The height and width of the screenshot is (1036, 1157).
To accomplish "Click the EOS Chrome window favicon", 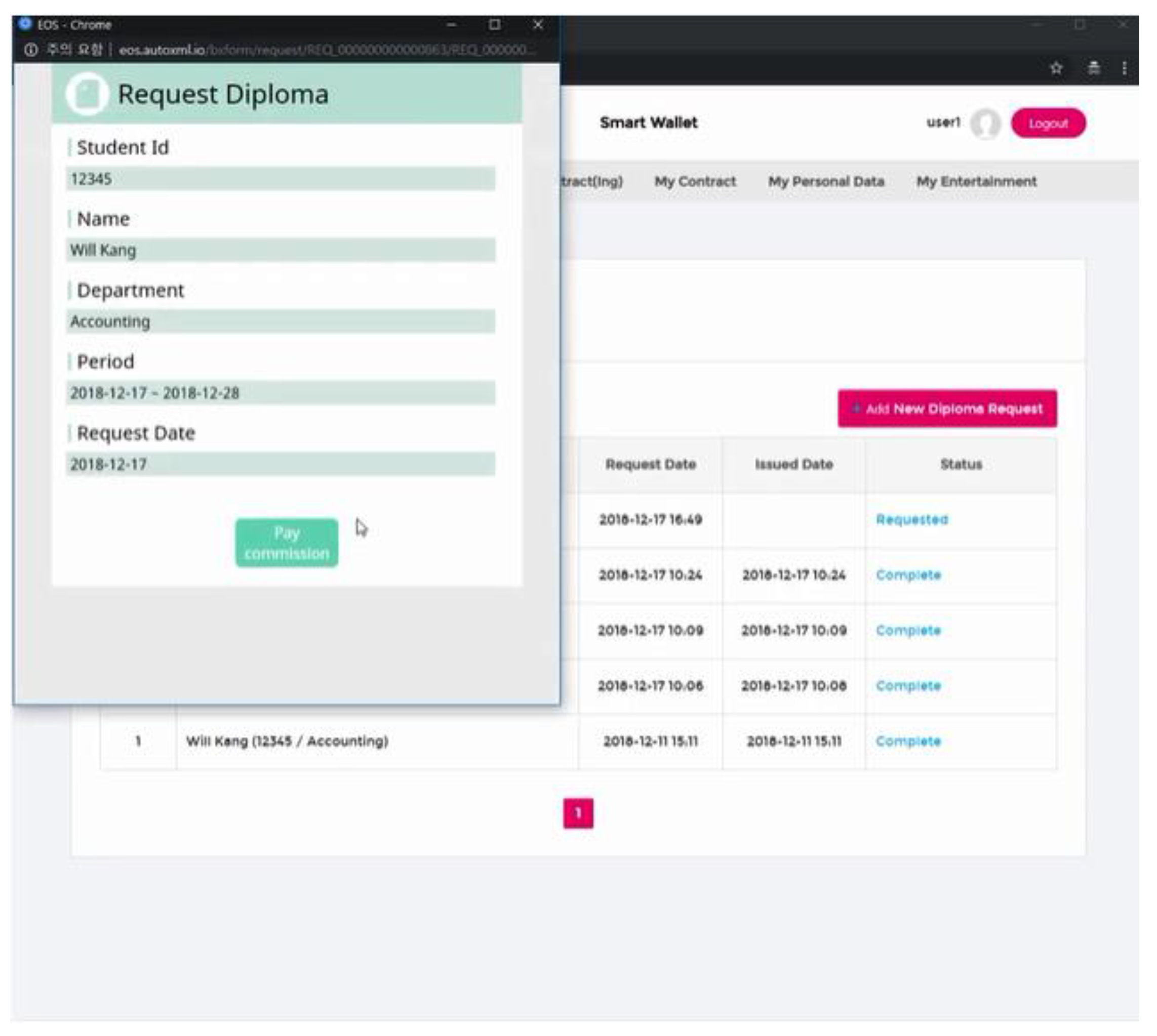I will pos(25,24).
